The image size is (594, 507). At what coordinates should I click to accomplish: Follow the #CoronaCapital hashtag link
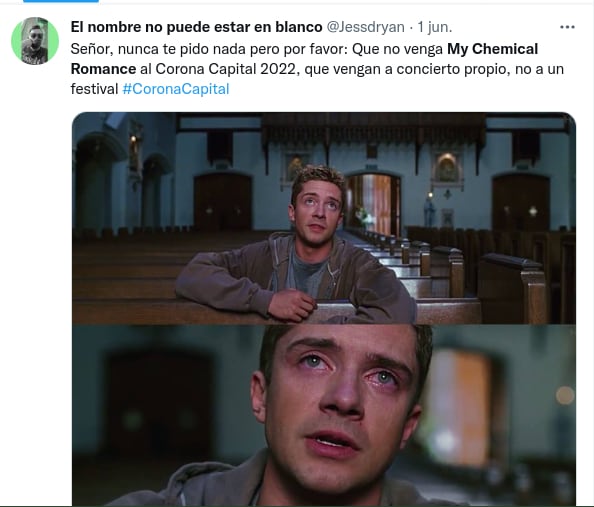pyautogui.click(x=176, y=89)
